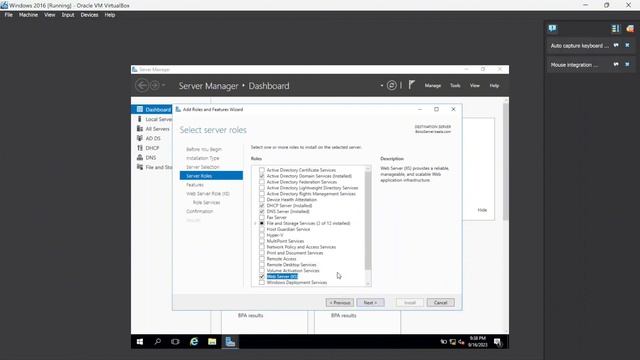Click the VirtualBox notification center icon

(552, 28)
